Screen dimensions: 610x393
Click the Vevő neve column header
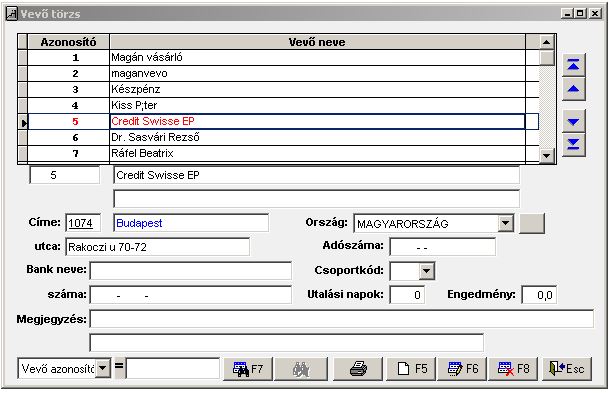tap(317, 42)
